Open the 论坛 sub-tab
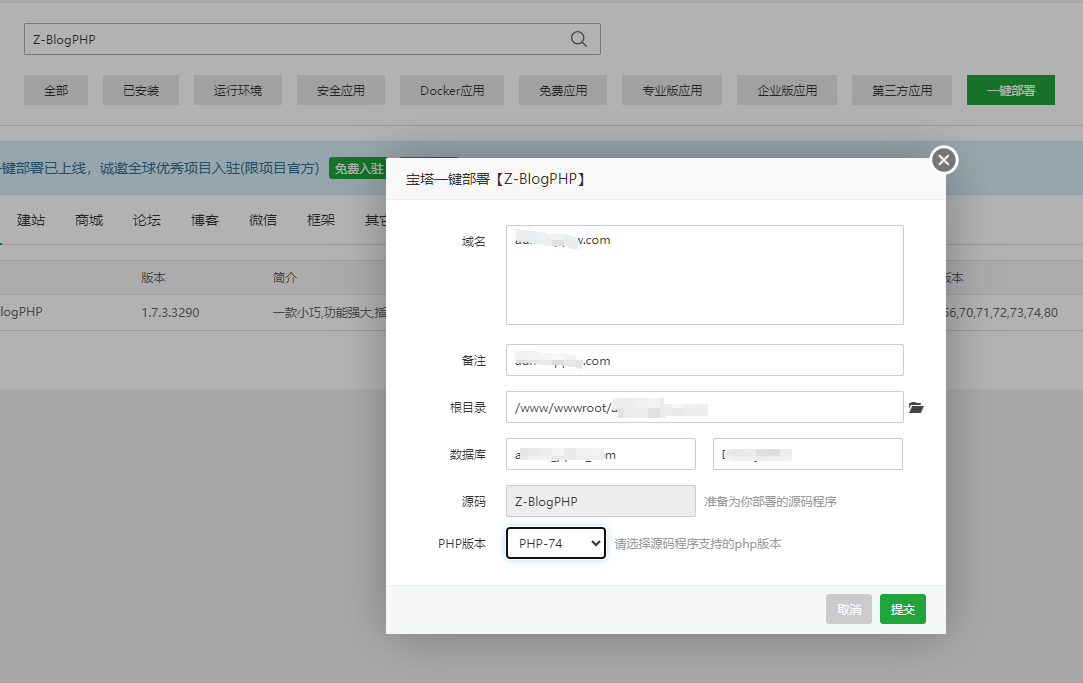The height and width of the screenshot is (683, 1083). pos(147,220)
